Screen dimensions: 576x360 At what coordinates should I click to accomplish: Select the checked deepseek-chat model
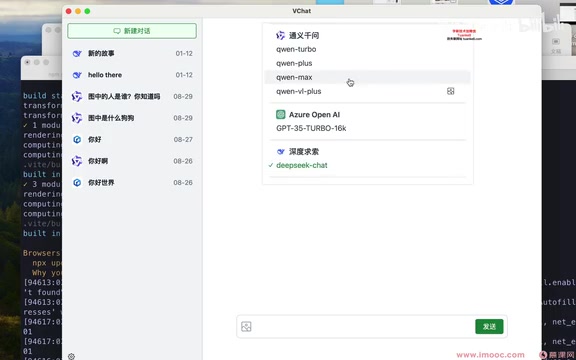[x=367, y=165]
